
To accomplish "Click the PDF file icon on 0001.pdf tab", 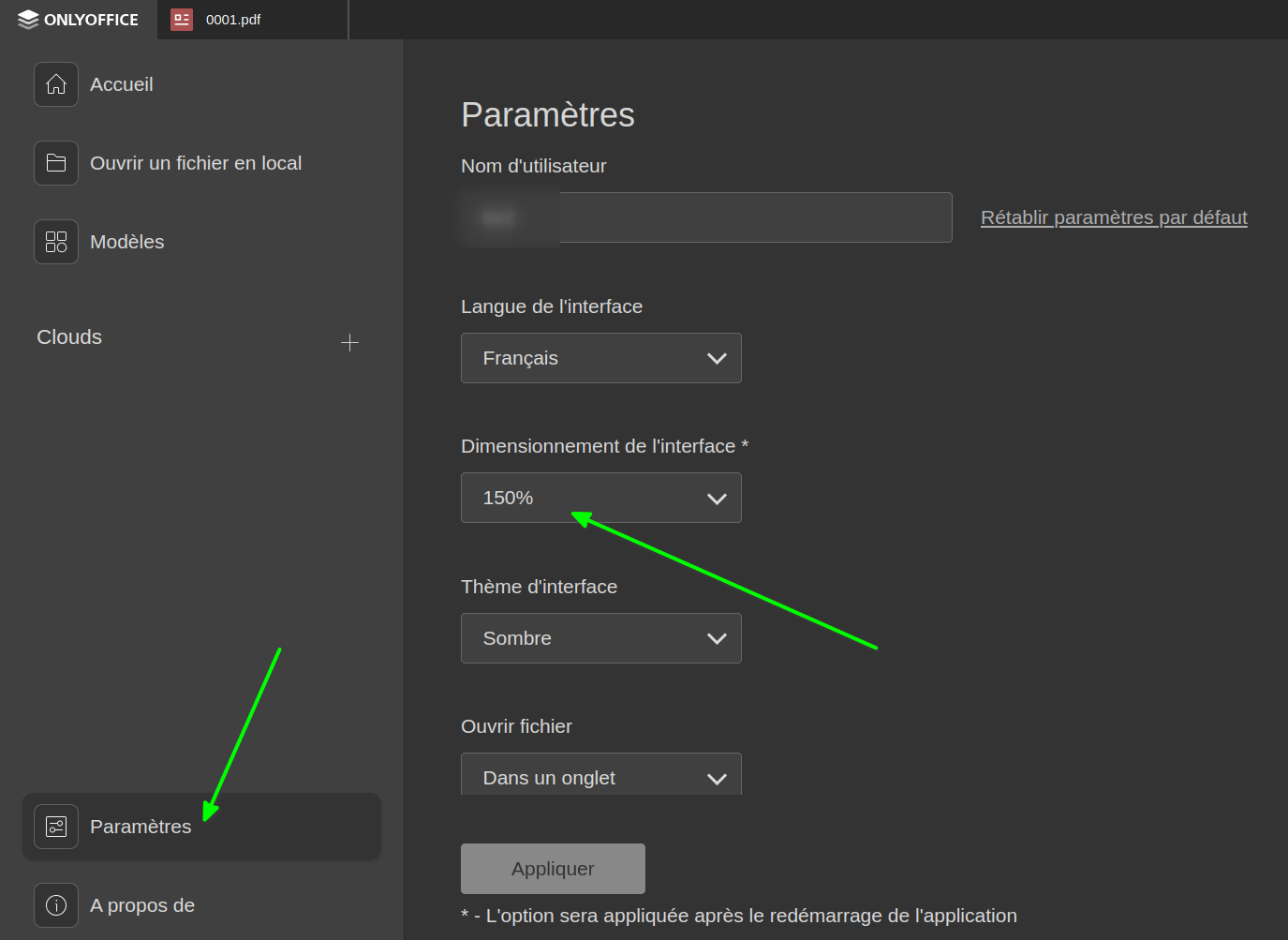I will point(182,20).
